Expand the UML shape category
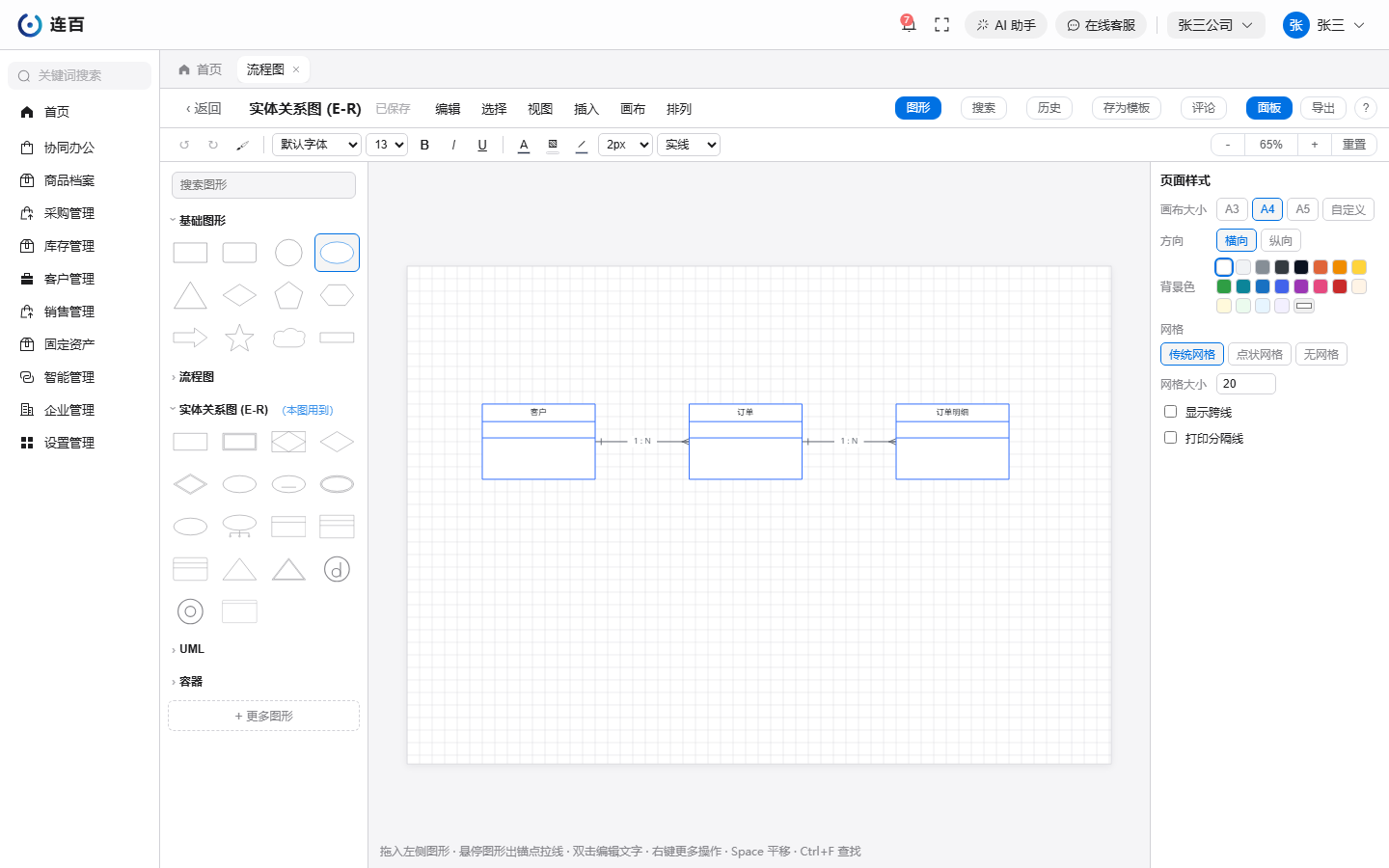Screen dimensions: 1389x868 [192, 649]
